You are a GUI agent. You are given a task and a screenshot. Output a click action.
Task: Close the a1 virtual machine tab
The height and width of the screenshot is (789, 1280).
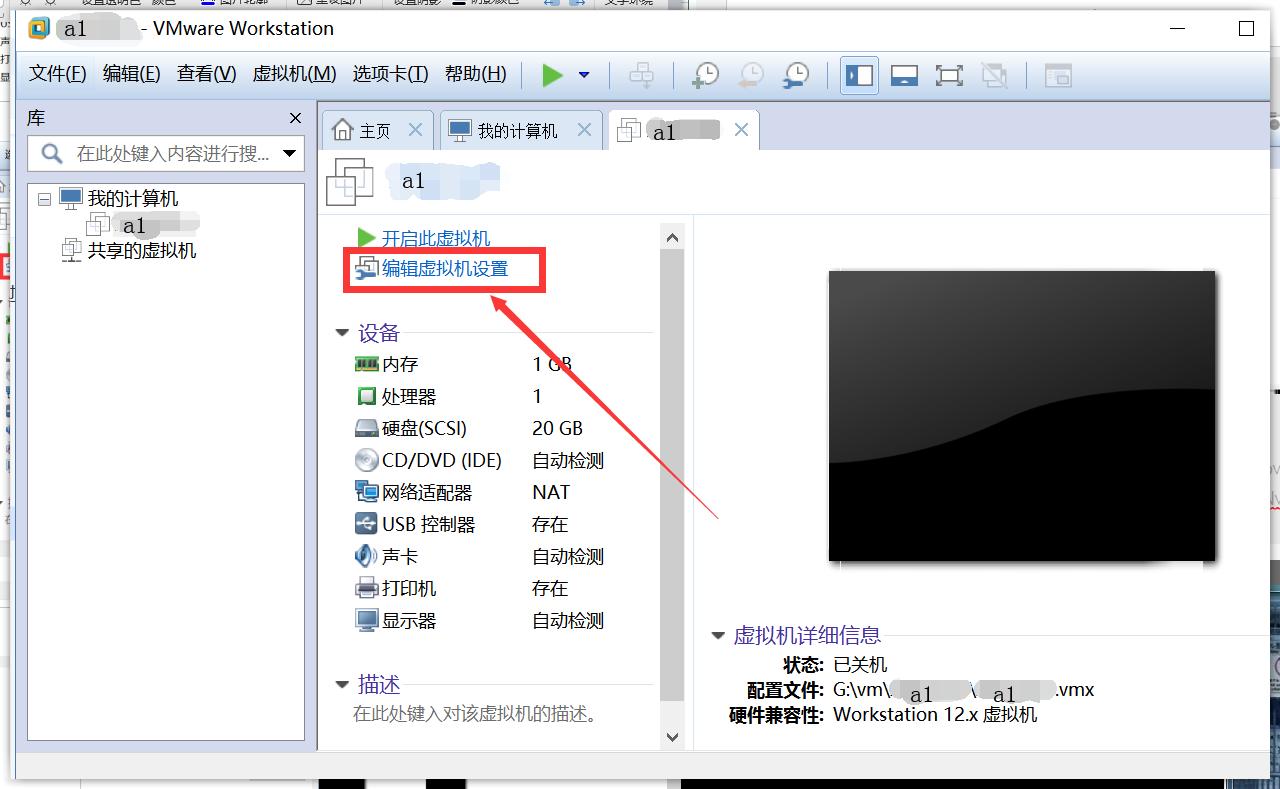click(x=741, y=130)
